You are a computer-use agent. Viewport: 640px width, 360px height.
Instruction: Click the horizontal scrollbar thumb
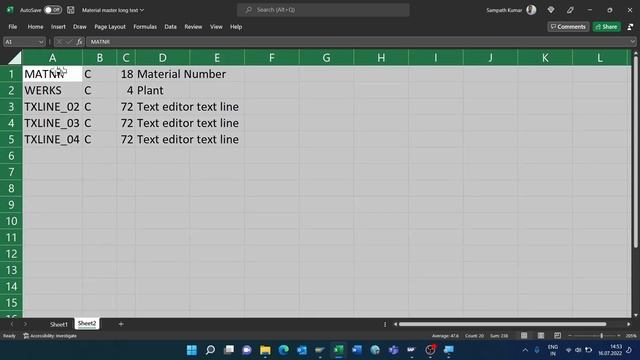(x=502, y=324)
